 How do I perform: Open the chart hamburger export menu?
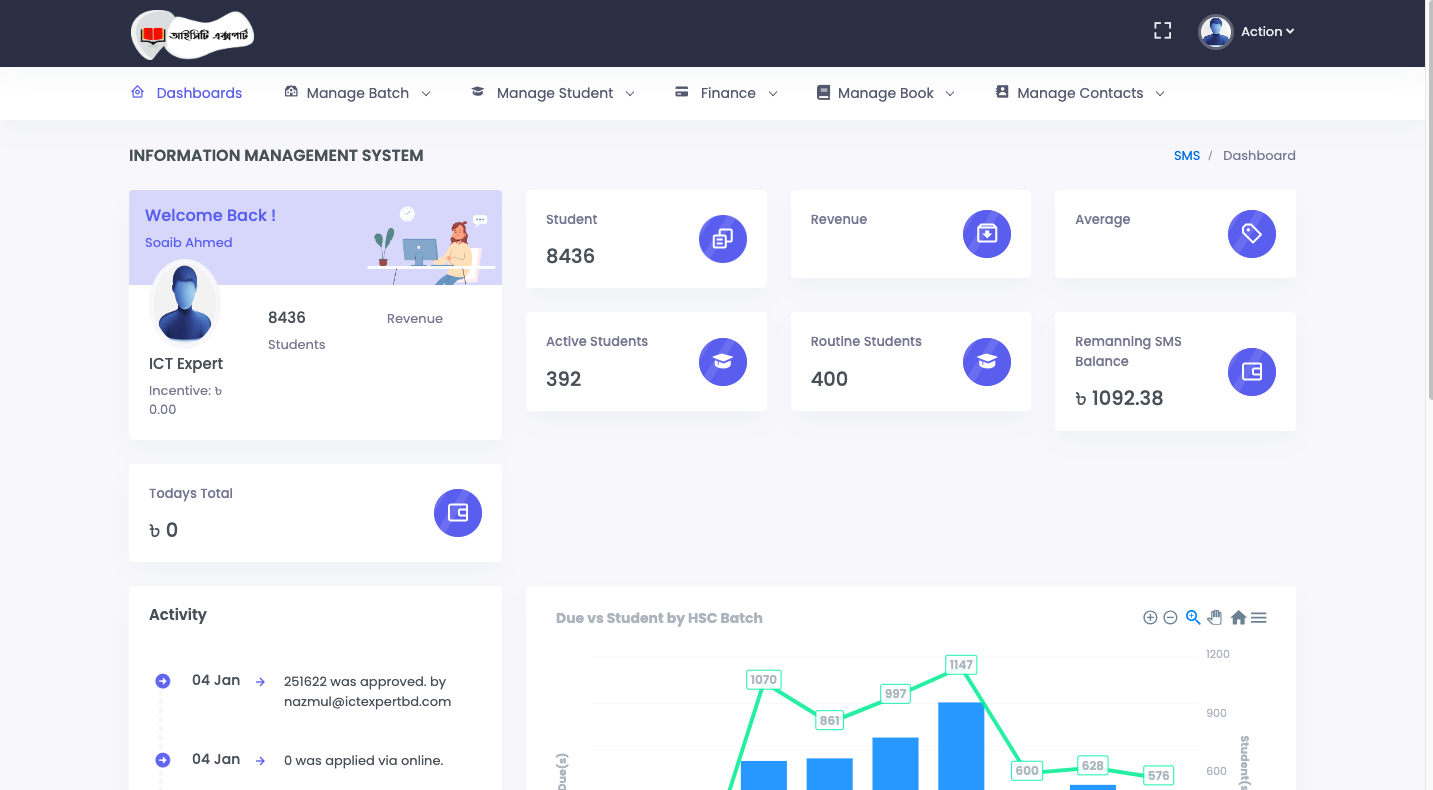click(1259, 618)
